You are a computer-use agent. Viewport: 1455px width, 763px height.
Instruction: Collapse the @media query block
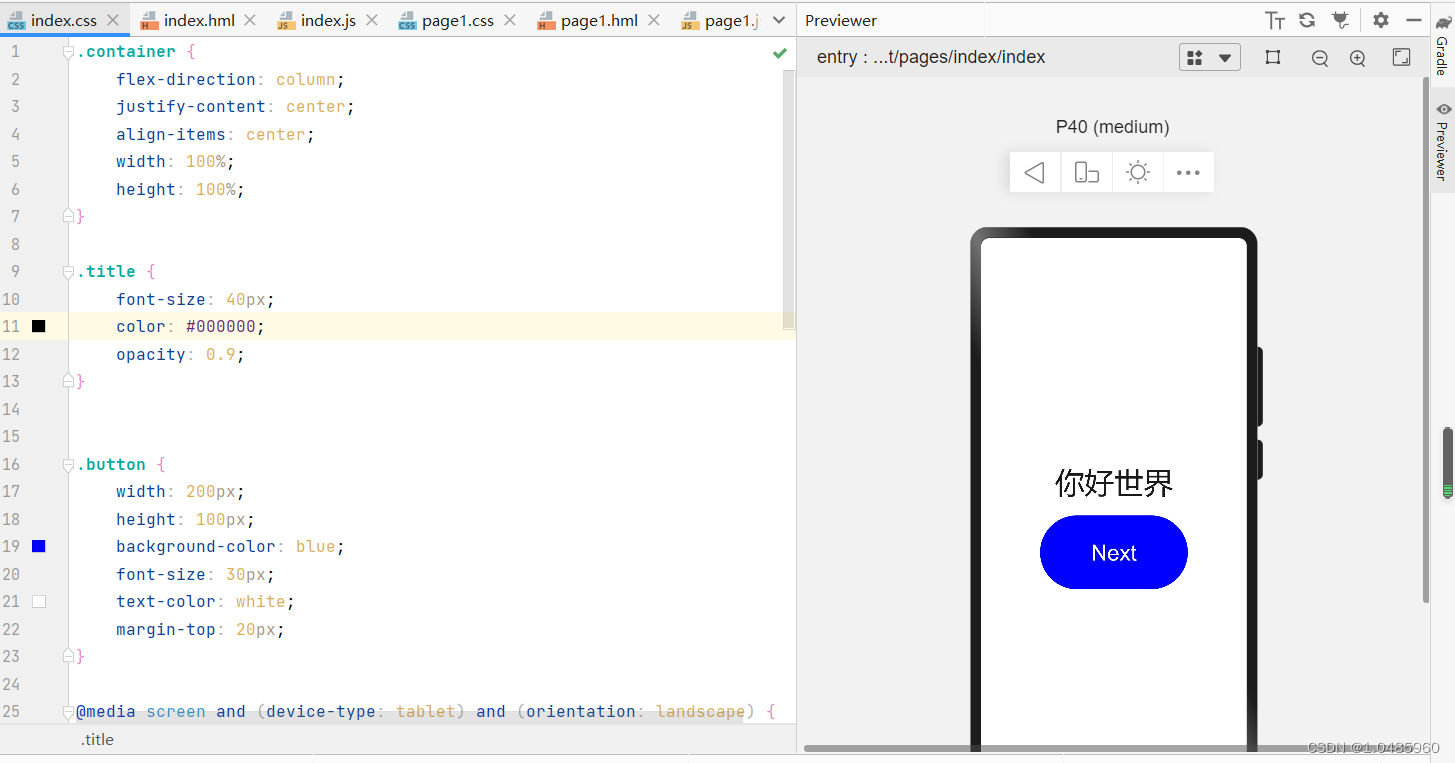(x=68, y=712)
